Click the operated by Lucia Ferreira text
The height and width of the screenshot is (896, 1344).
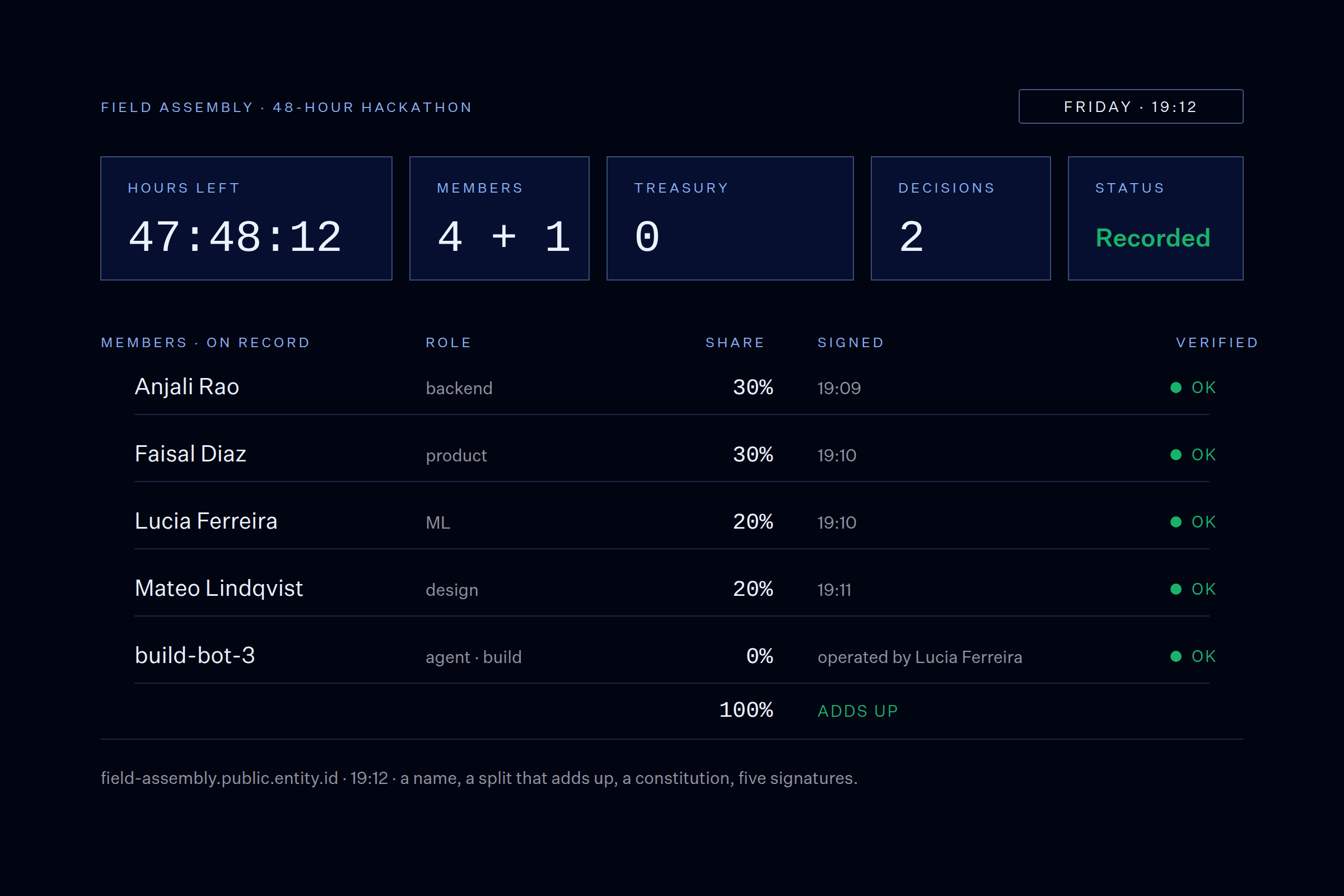[x=920, y=657]
